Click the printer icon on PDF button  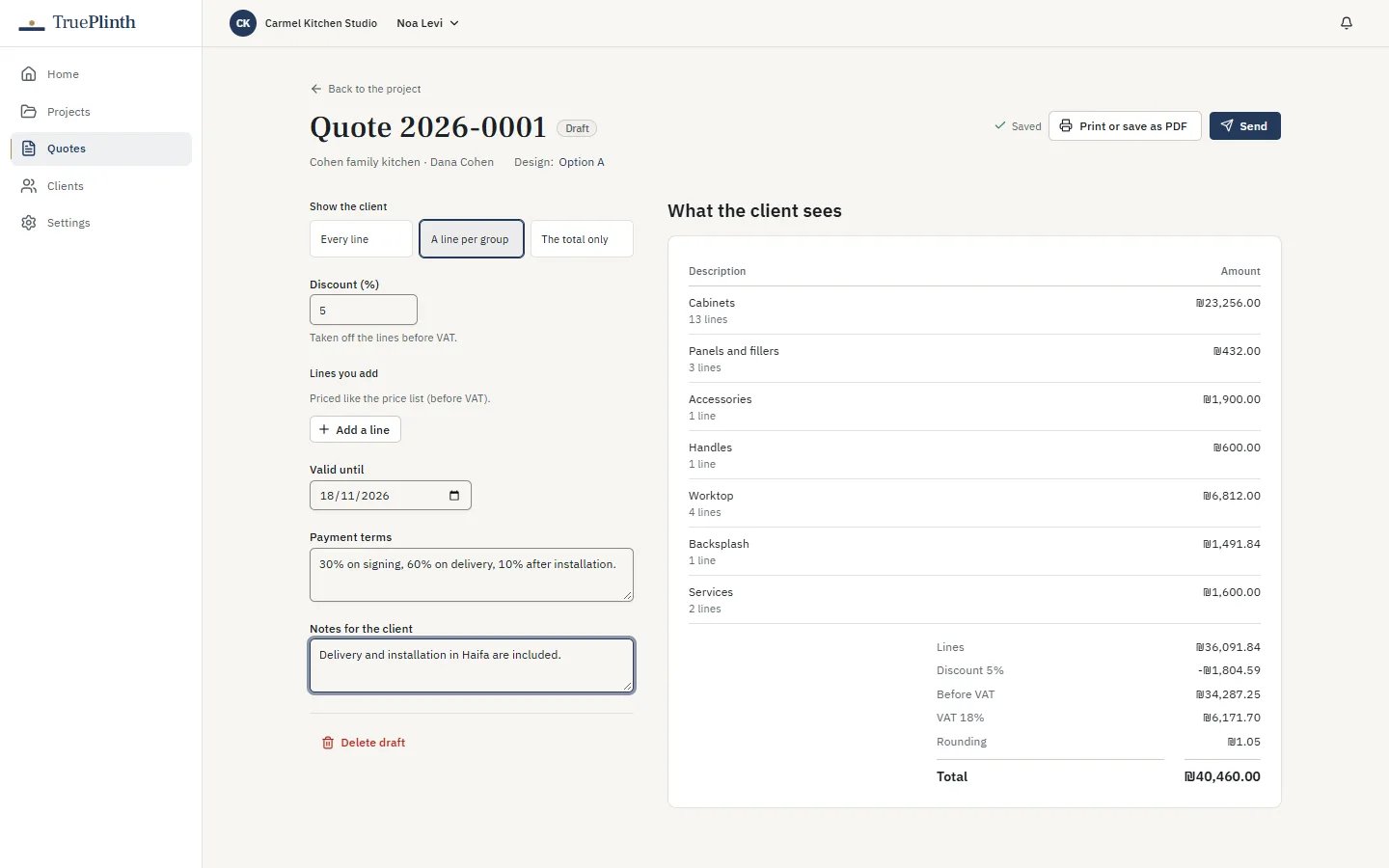1066,126
